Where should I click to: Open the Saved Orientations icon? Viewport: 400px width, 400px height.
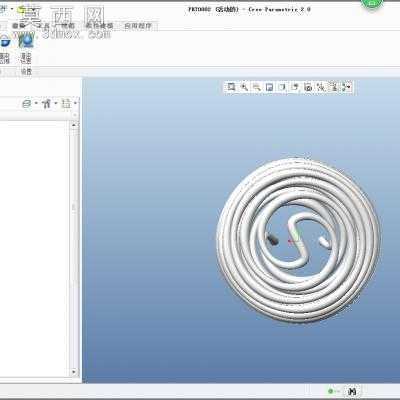pyautogui.click(x=295, y=87)
